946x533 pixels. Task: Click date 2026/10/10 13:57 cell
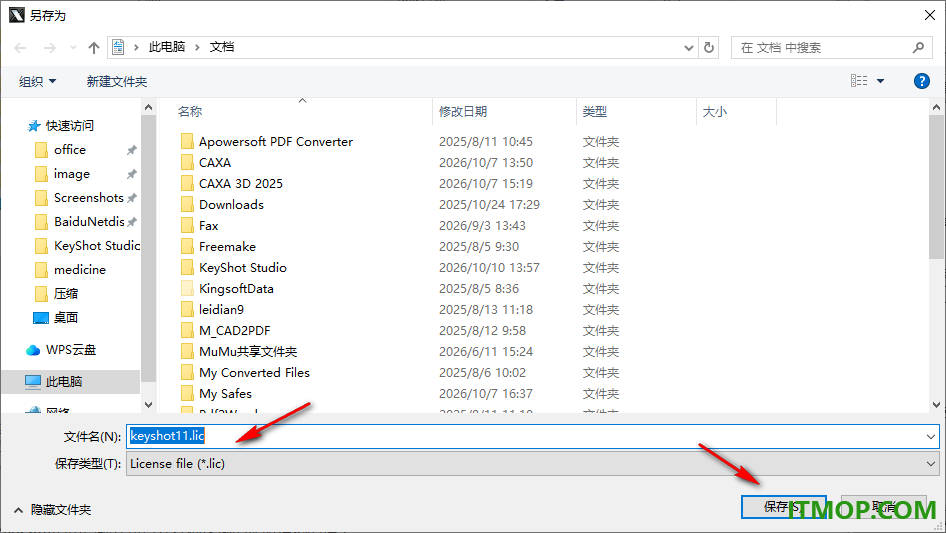click(489, 267)
